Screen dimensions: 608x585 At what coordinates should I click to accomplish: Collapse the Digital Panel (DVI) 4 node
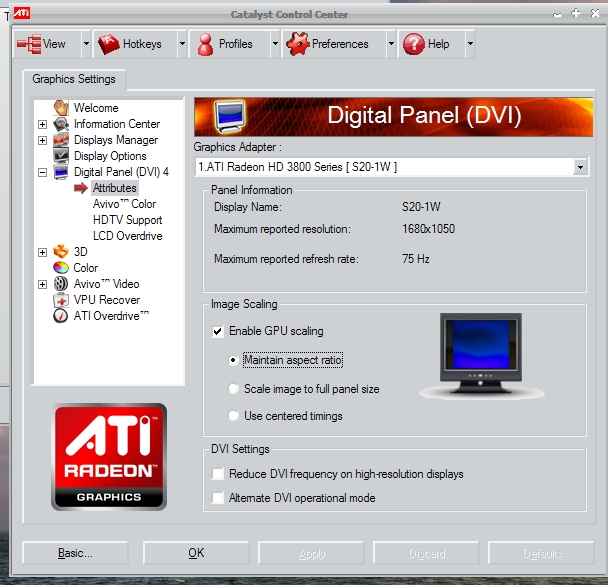point(43,172)
